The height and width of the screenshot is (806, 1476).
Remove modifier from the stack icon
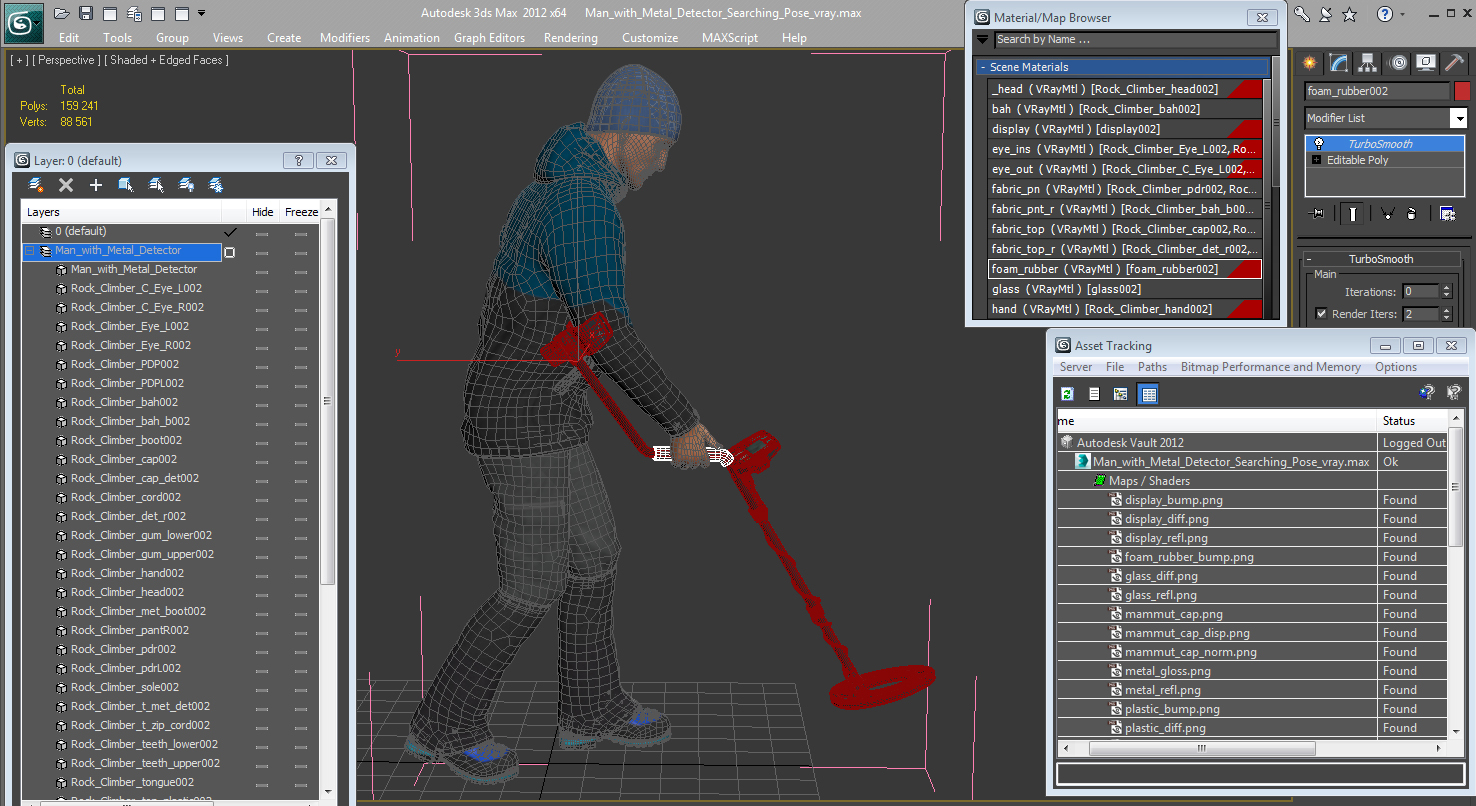tap(1411, 213)
